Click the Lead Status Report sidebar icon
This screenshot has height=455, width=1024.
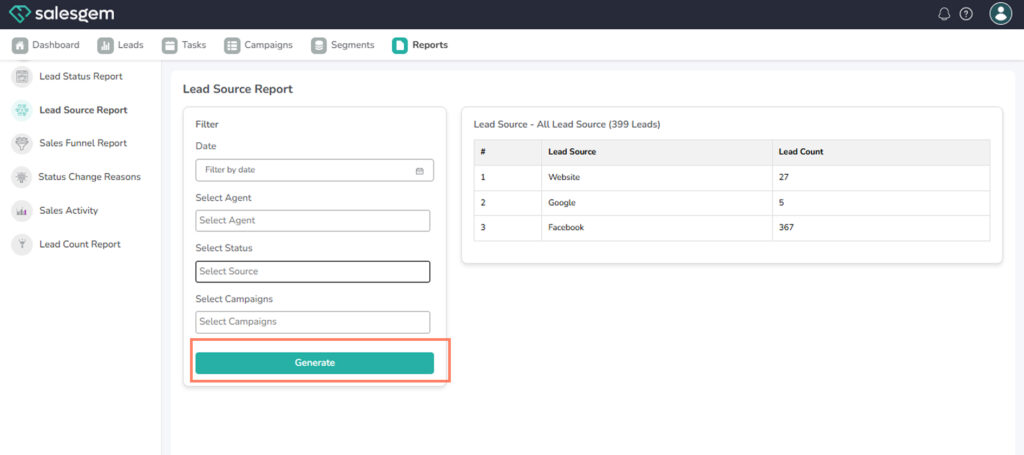coord(21,77)
